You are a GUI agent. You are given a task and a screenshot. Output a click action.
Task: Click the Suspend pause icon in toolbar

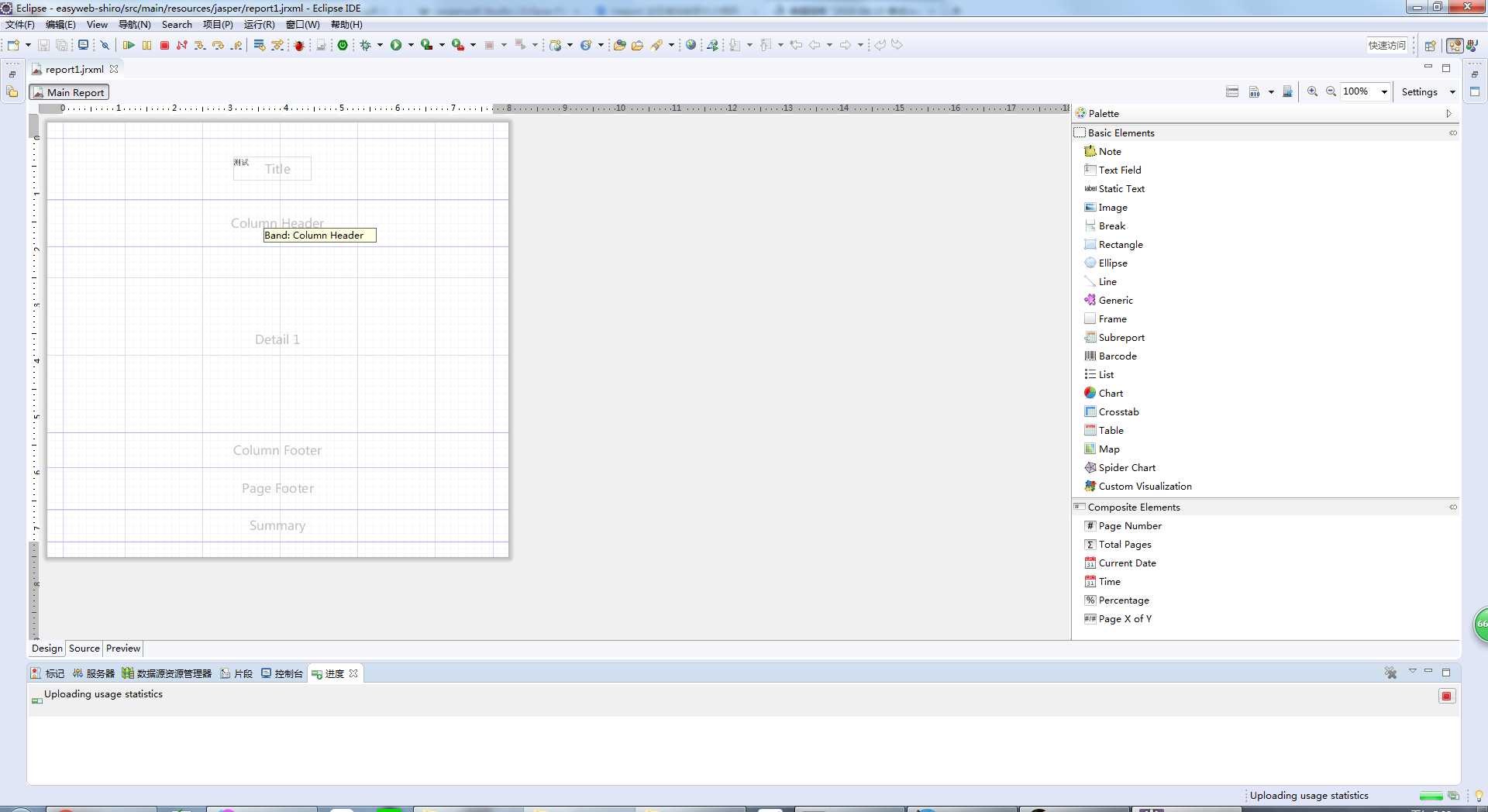coord(146,45)
